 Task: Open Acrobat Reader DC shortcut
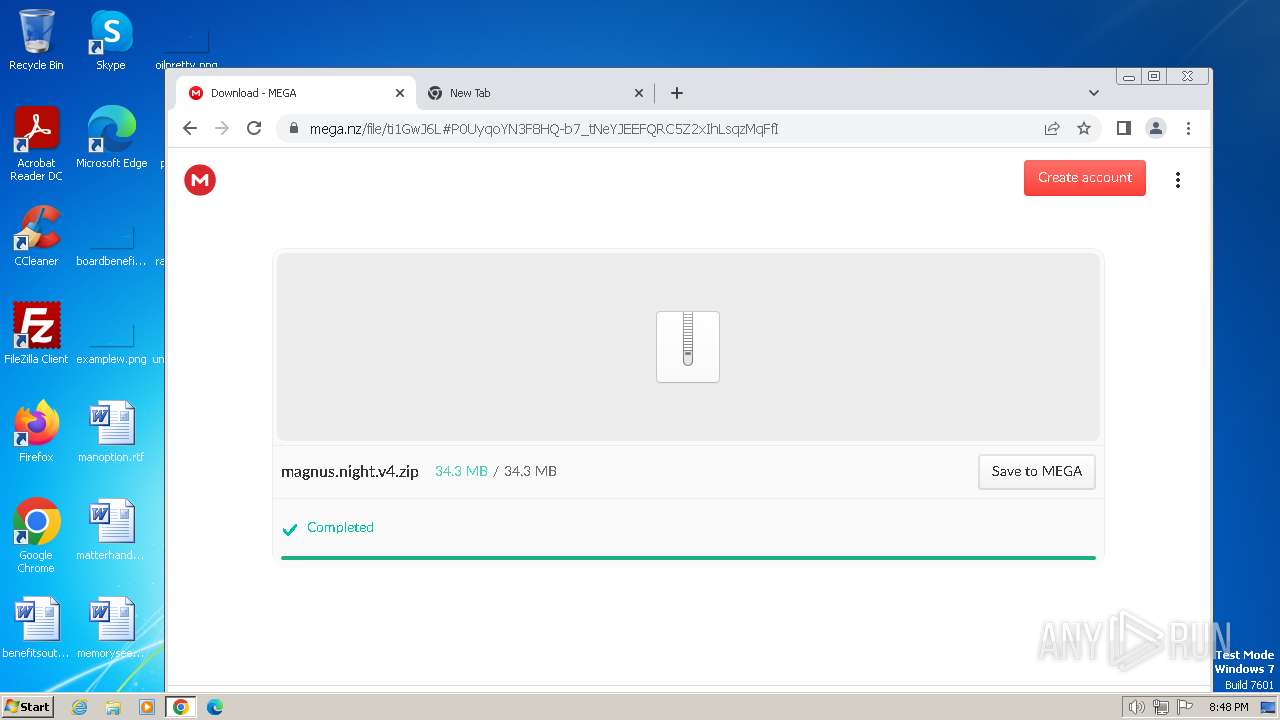click(36, 144)
